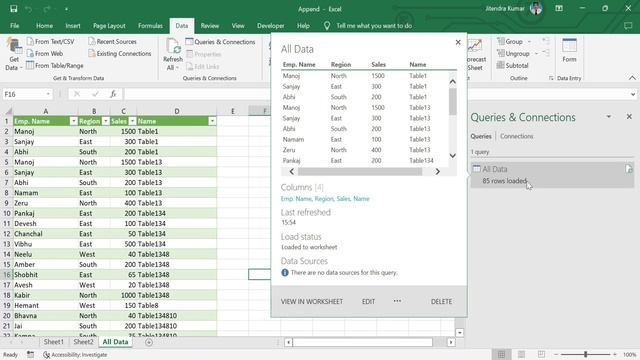Click Accessibility Investigate status item

[x=76, y=355]
